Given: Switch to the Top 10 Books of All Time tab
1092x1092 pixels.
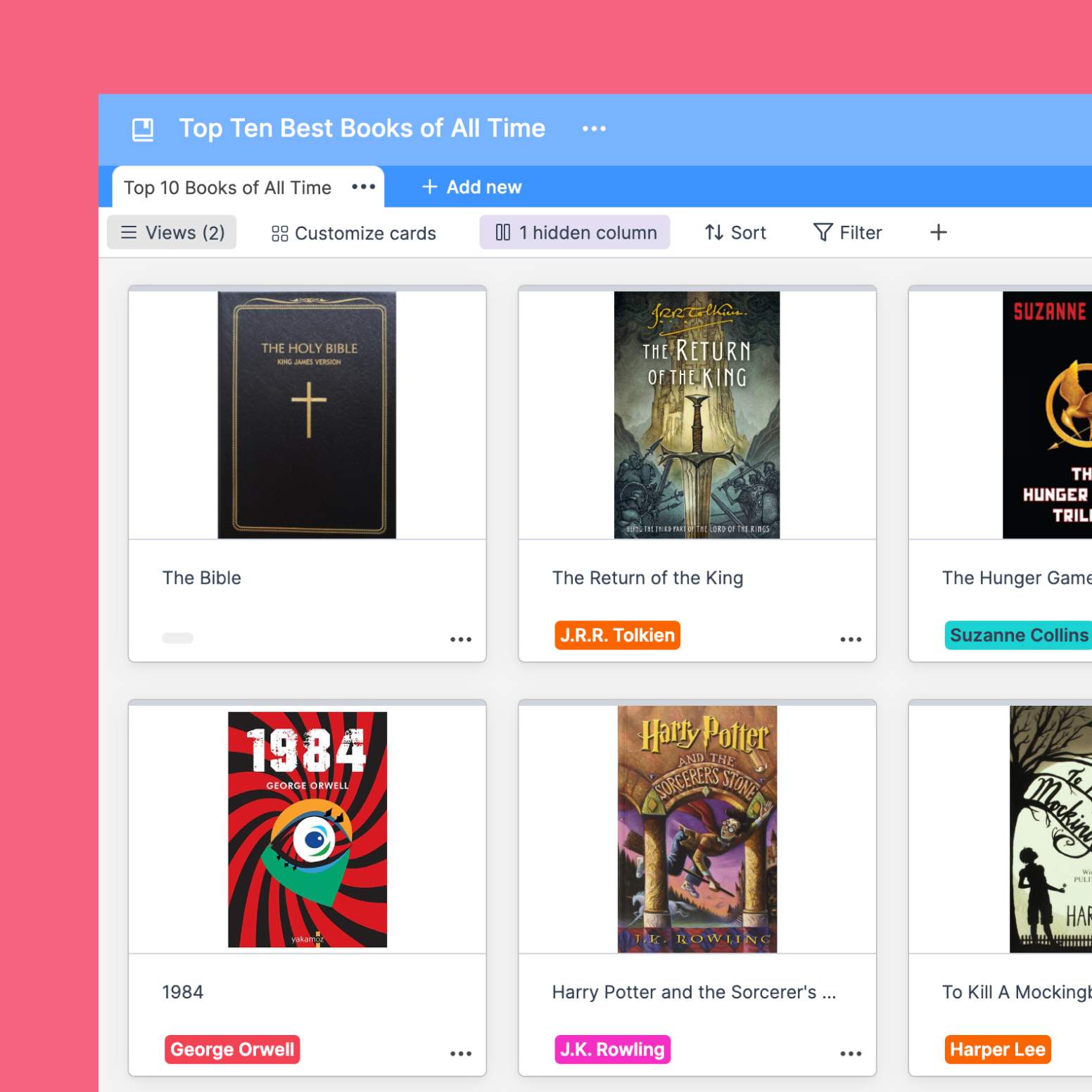Looking at the screenshot, I should pos(227,186).
